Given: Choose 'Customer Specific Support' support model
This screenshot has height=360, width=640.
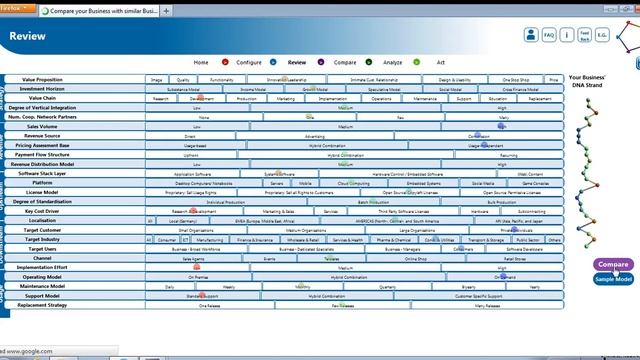Looking at the screenshot, I should coord(478,296).
